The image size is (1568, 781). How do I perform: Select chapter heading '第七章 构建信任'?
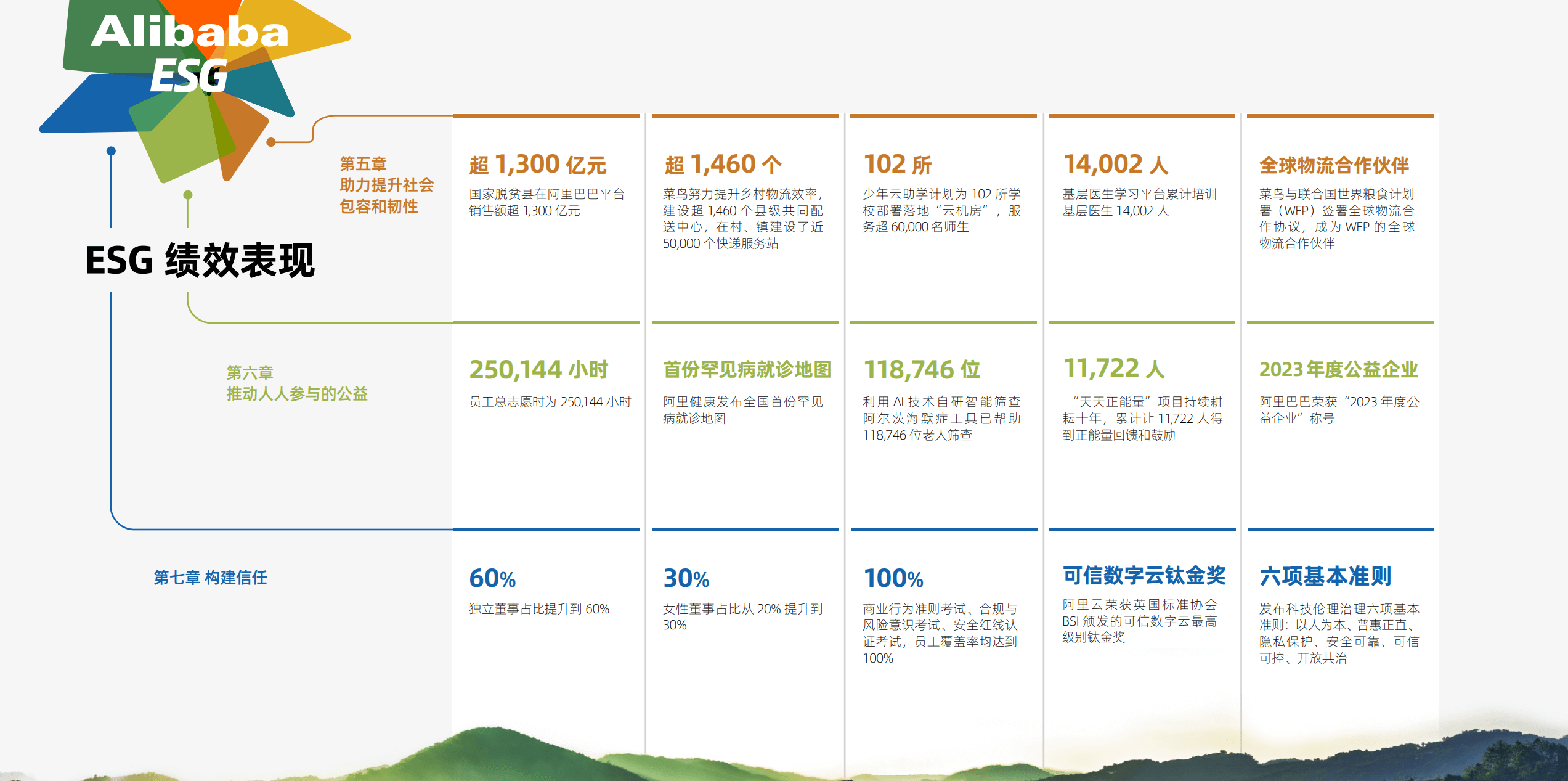click(x=211, y=578)
